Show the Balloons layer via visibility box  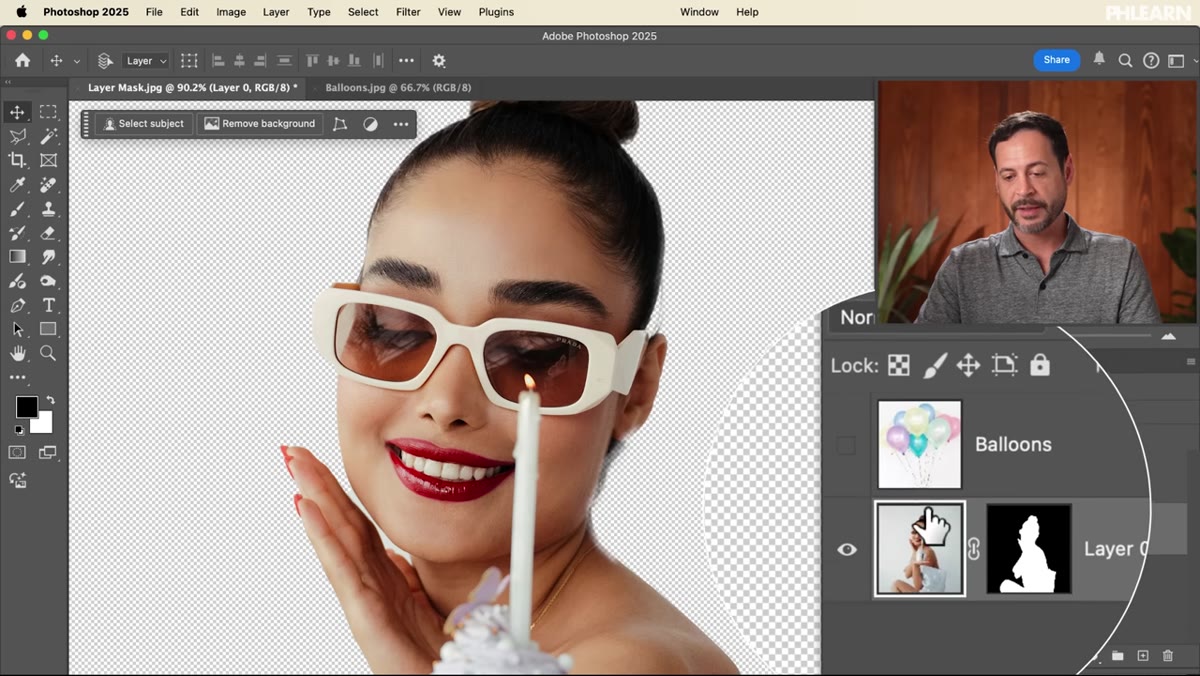846,445
